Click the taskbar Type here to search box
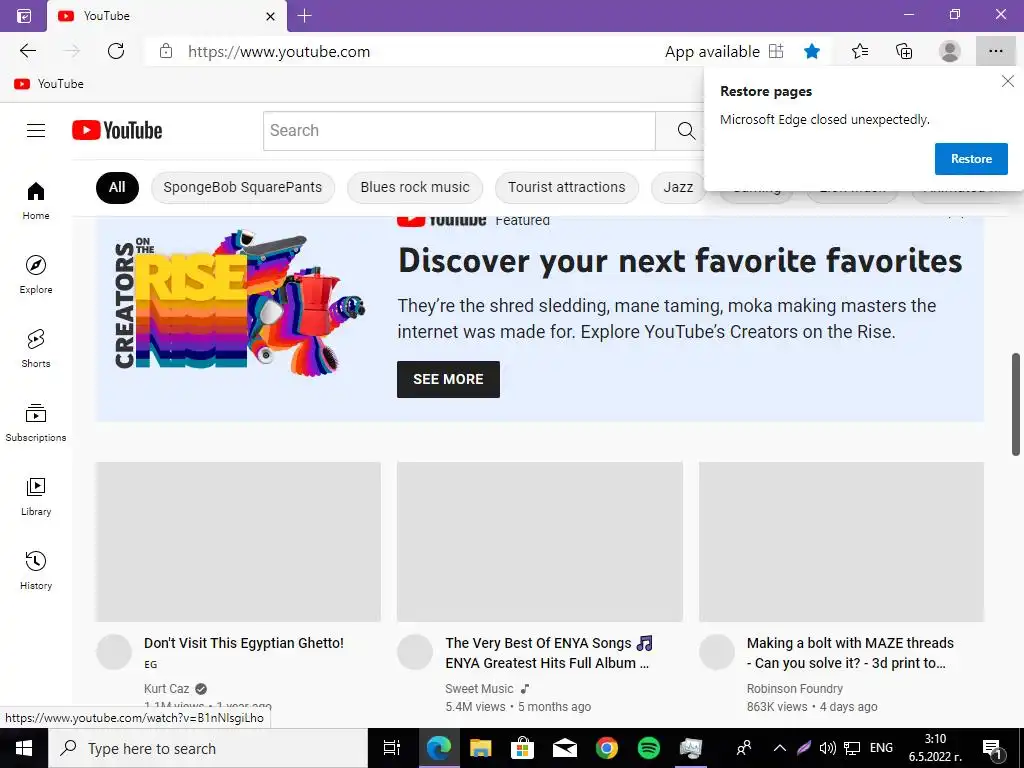 point(208,748)
